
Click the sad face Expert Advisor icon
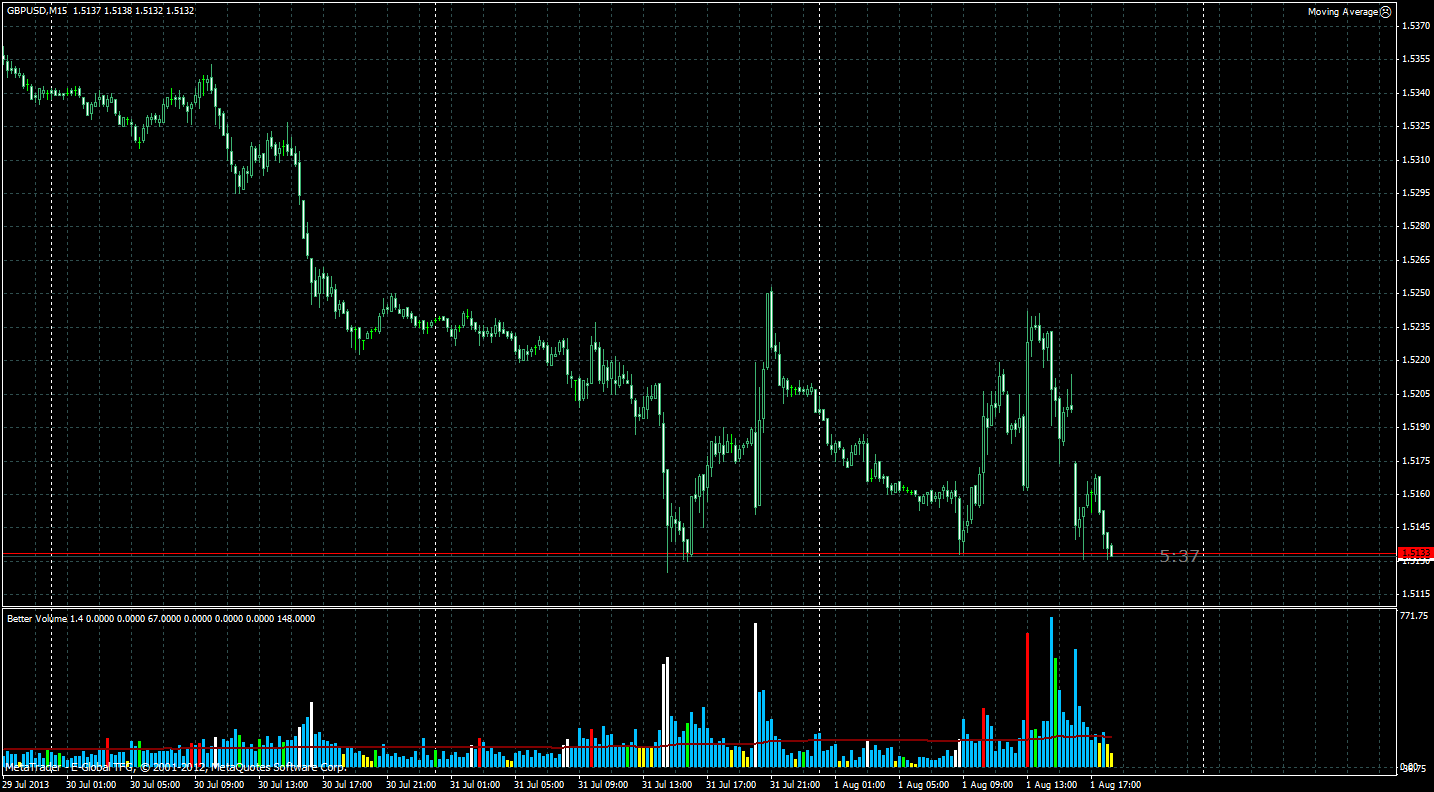[x=1385, y=12]
